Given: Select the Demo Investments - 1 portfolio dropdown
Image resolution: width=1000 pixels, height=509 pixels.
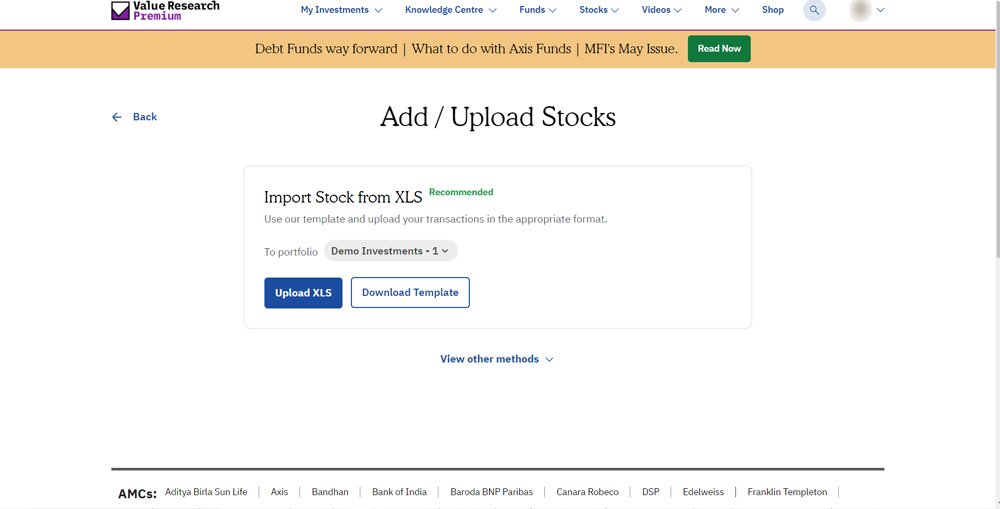Looking at the screenshot, I should [x=390, y=251].
